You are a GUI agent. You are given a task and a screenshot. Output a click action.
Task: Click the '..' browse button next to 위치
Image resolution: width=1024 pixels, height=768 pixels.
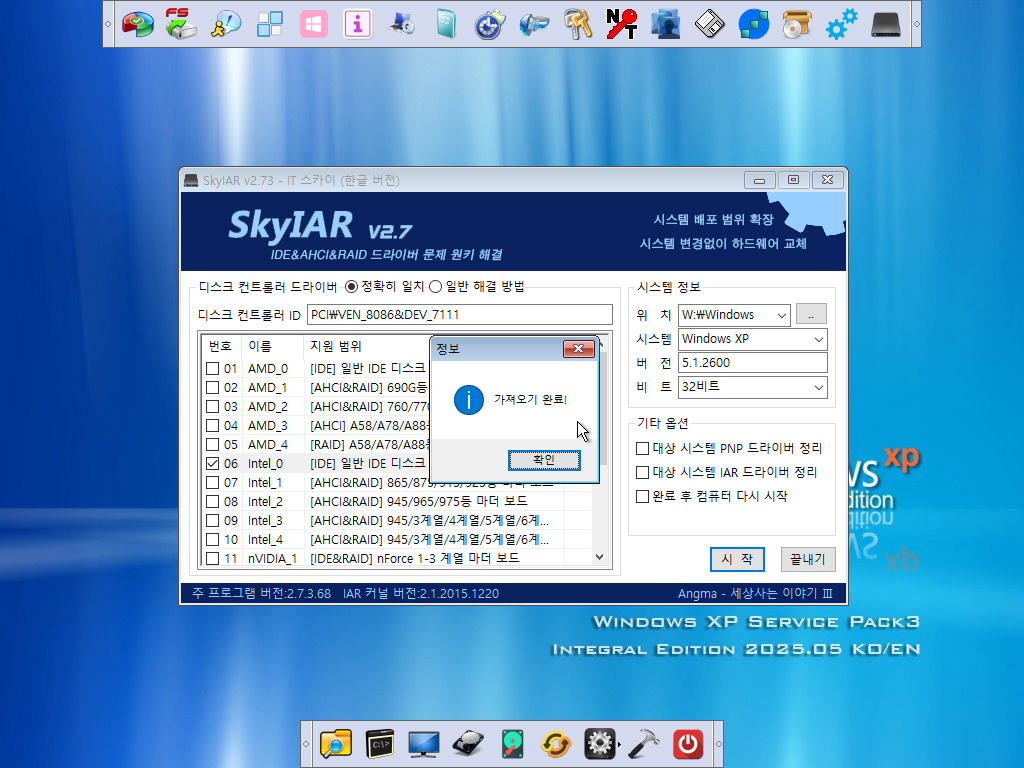[811, 314]
